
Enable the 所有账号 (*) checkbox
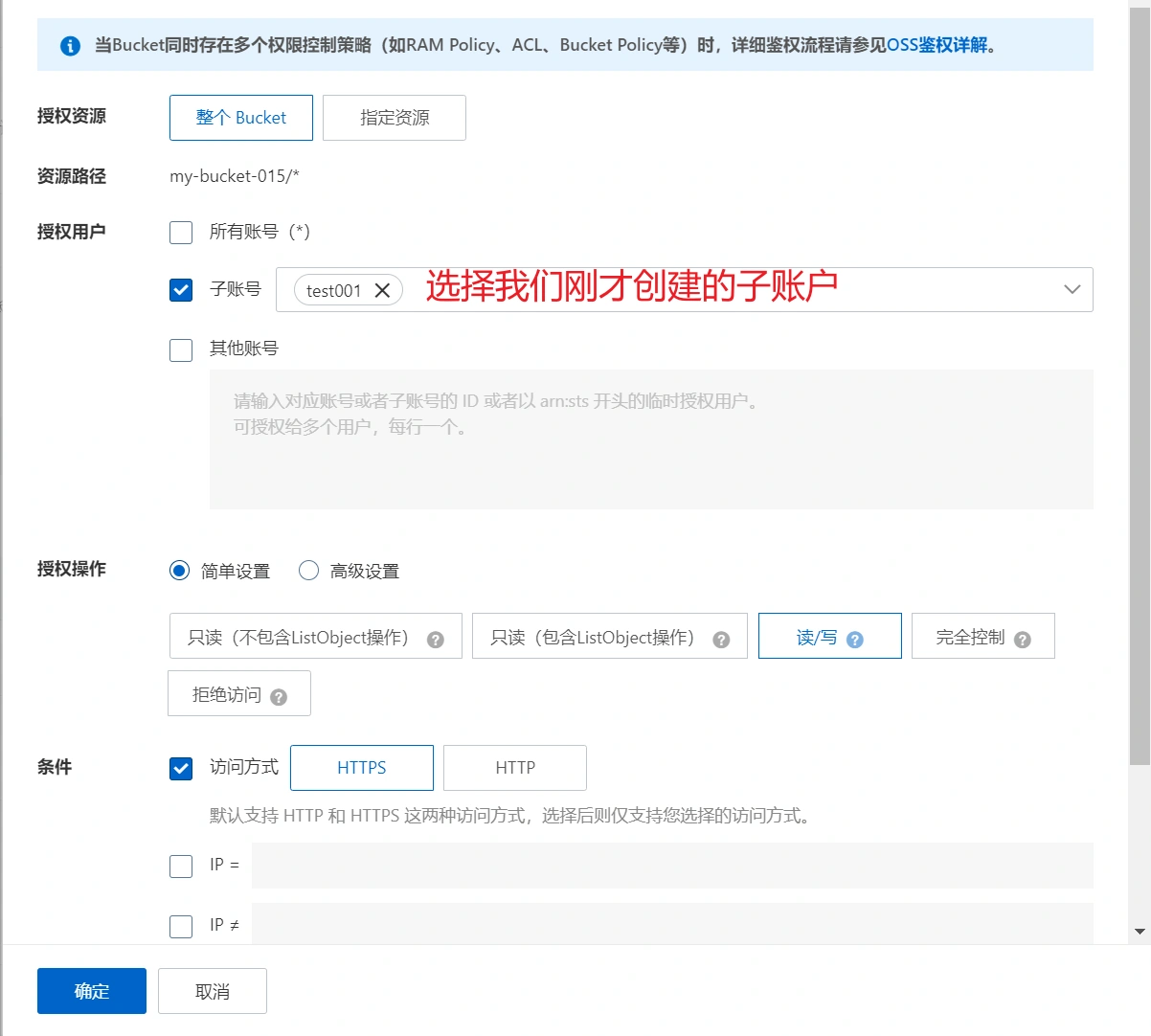[181, 232]
